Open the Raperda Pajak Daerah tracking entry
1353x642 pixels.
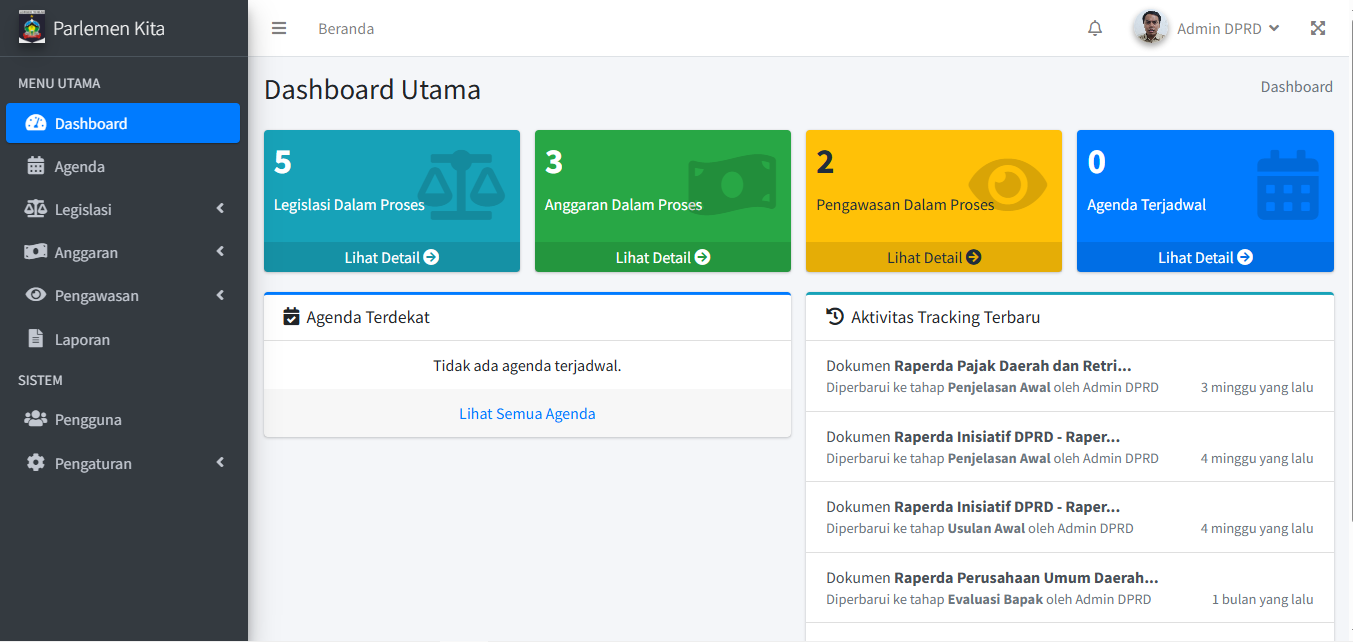(x=1012, y=366)
